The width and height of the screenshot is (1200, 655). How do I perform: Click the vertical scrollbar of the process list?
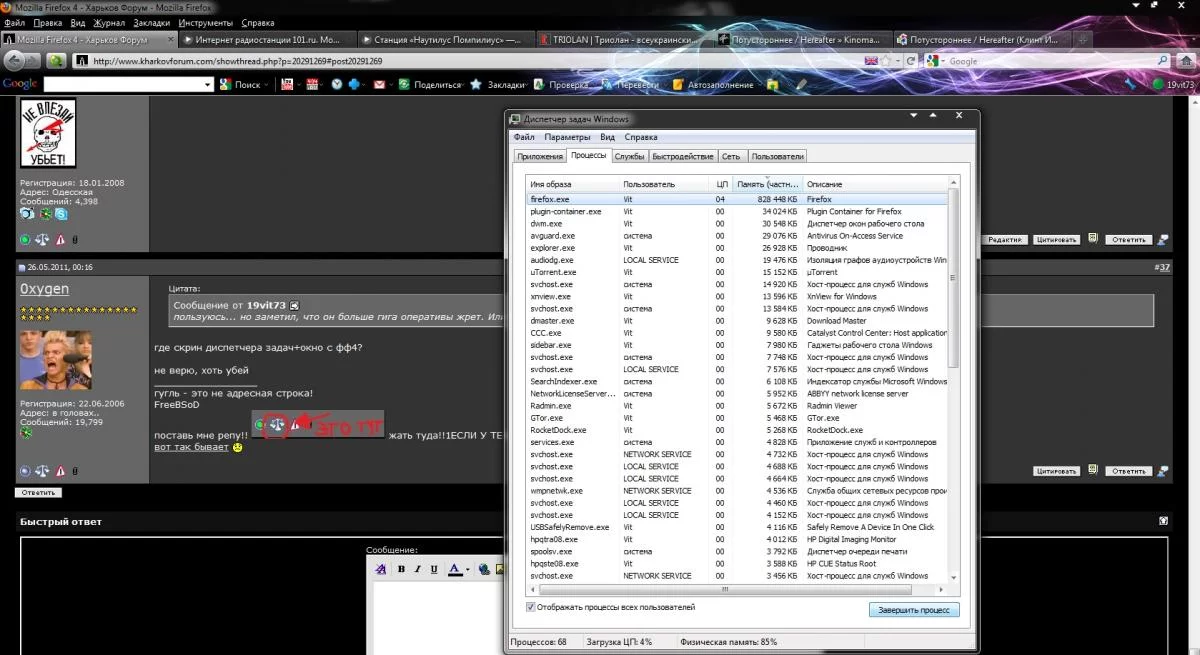953,380
